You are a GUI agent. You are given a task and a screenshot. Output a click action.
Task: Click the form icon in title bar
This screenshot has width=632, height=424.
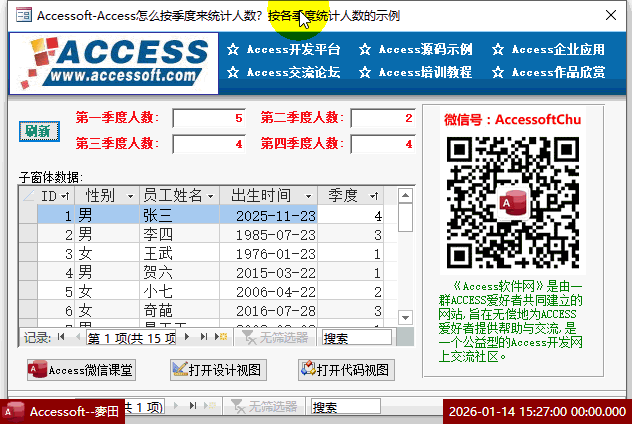coord(19,16)
